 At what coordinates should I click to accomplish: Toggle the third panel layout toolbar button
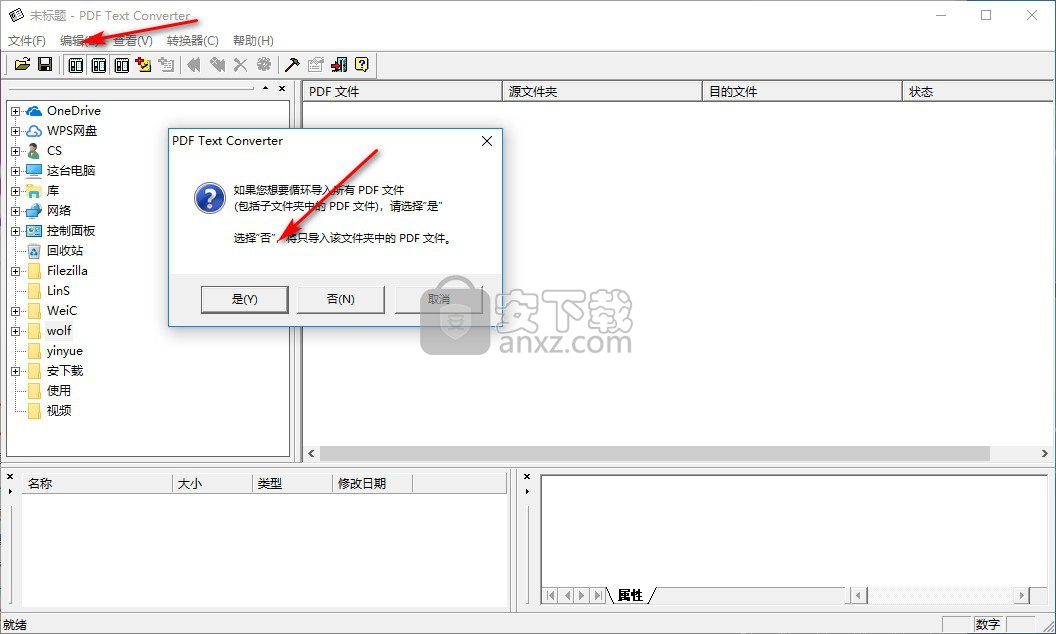click(x=122, y=65)
